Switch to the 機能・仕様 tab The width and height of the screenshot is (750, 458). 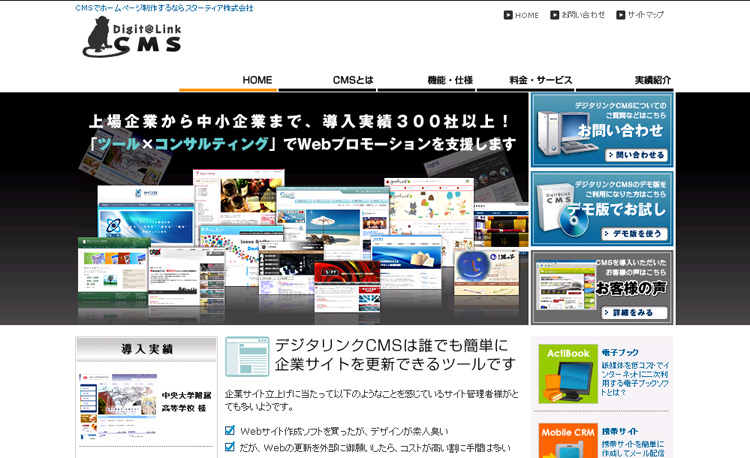[x=450, y=80]
